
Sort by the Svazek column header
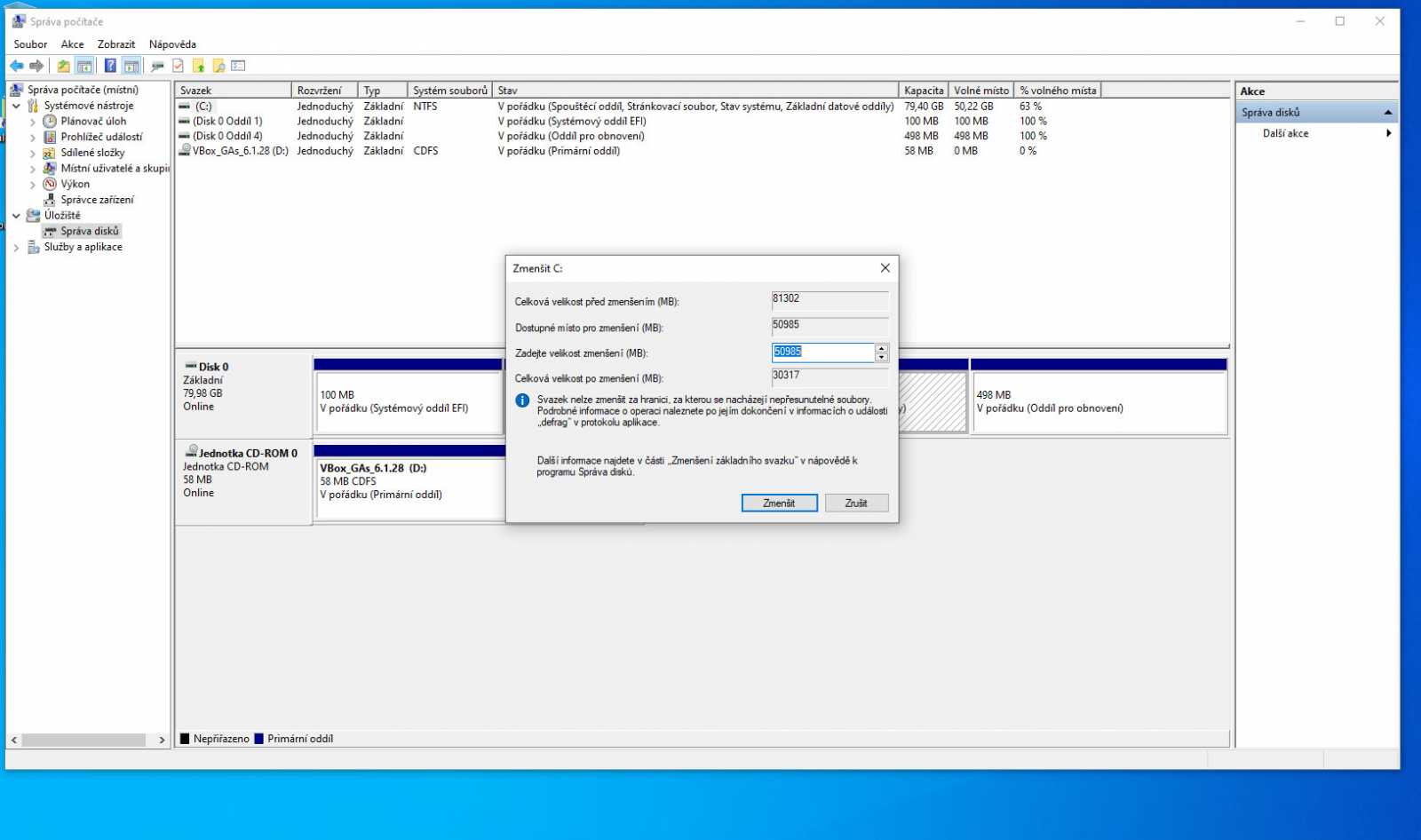tap(233, 91)
